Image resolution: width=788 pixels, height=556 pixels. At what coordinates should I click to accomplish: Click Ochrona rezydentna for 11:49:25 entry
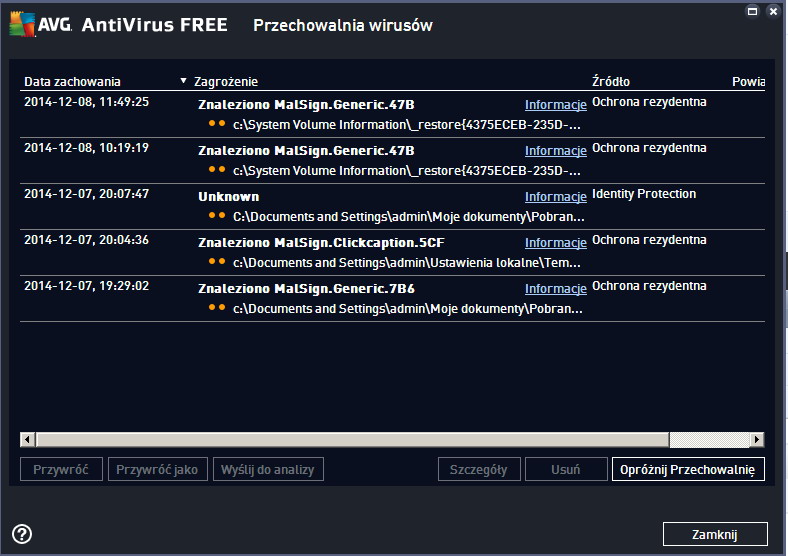[x=649, y=102]
